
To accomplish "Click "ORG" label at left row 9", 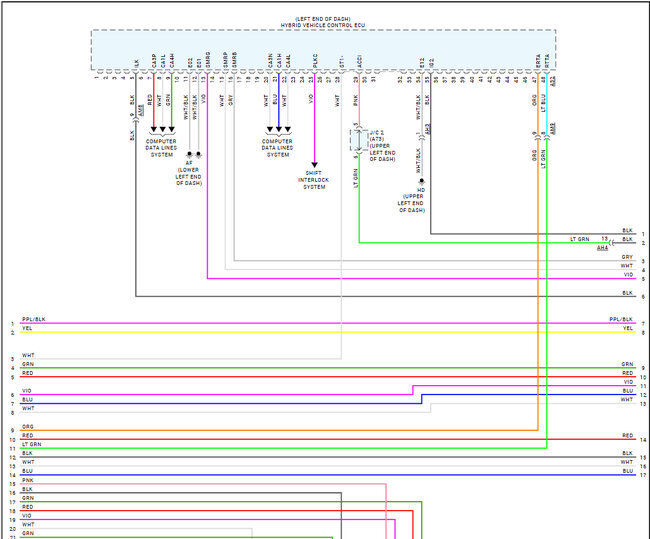I will pyautogui.click(x=28, y=427).
